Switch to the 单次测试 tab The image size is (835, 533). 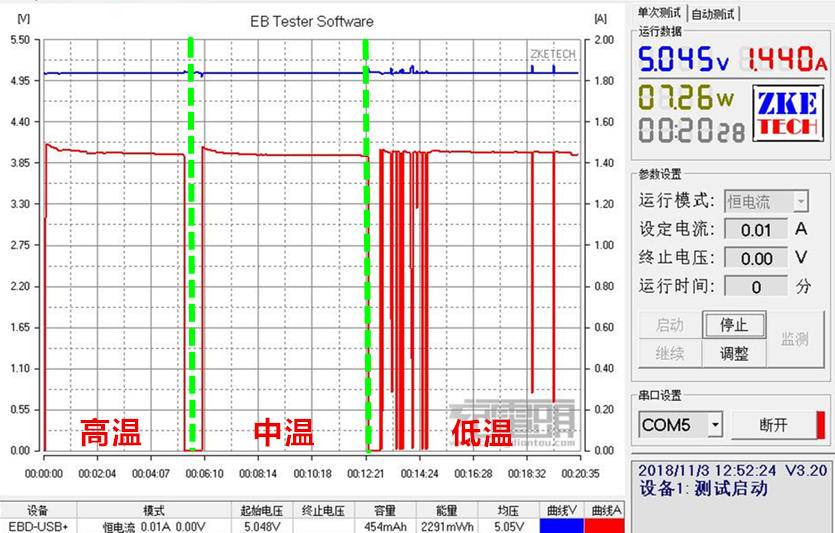(x=660, y=13)
